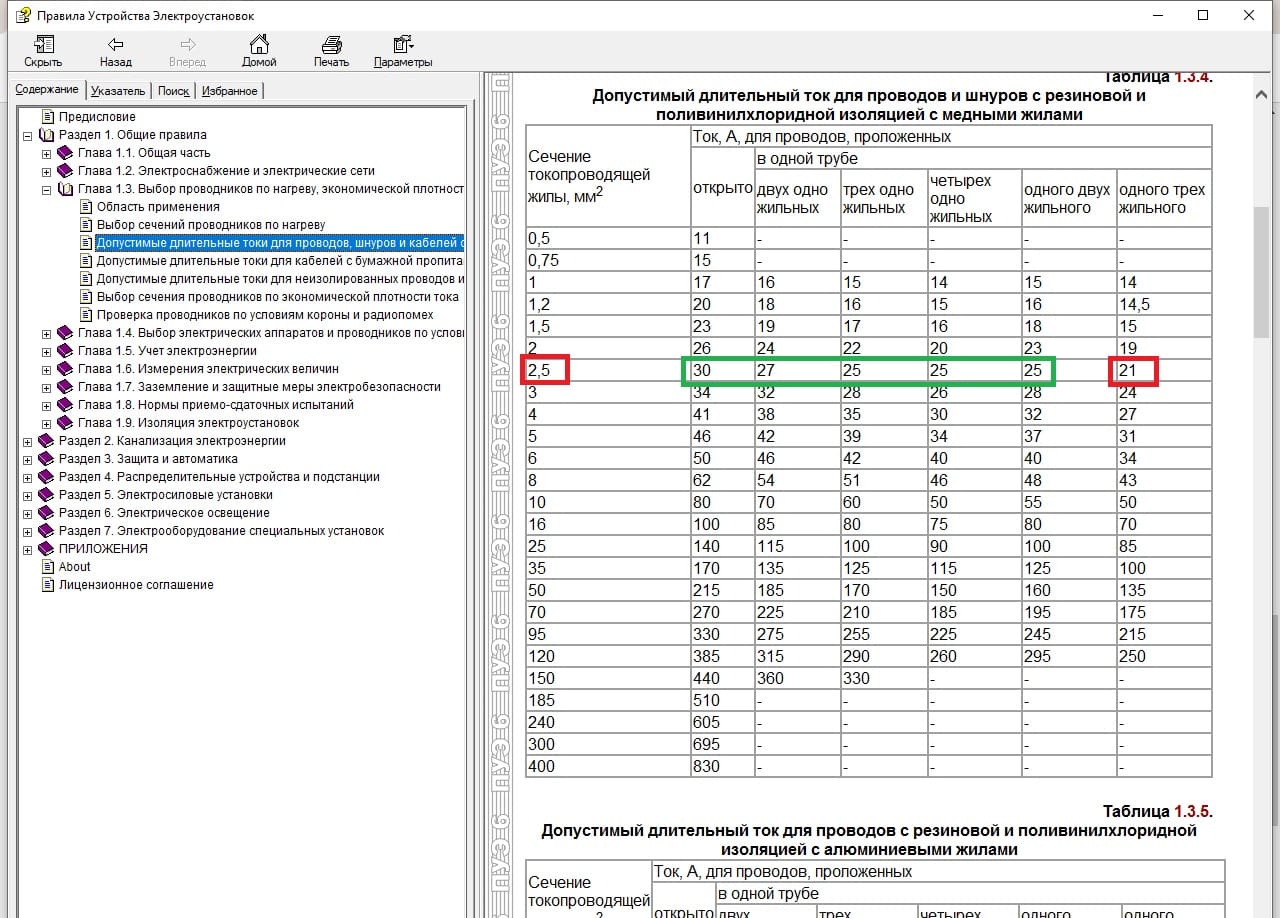
Task: Switch to the Указатель tab
Action: (x=118, y=91)
